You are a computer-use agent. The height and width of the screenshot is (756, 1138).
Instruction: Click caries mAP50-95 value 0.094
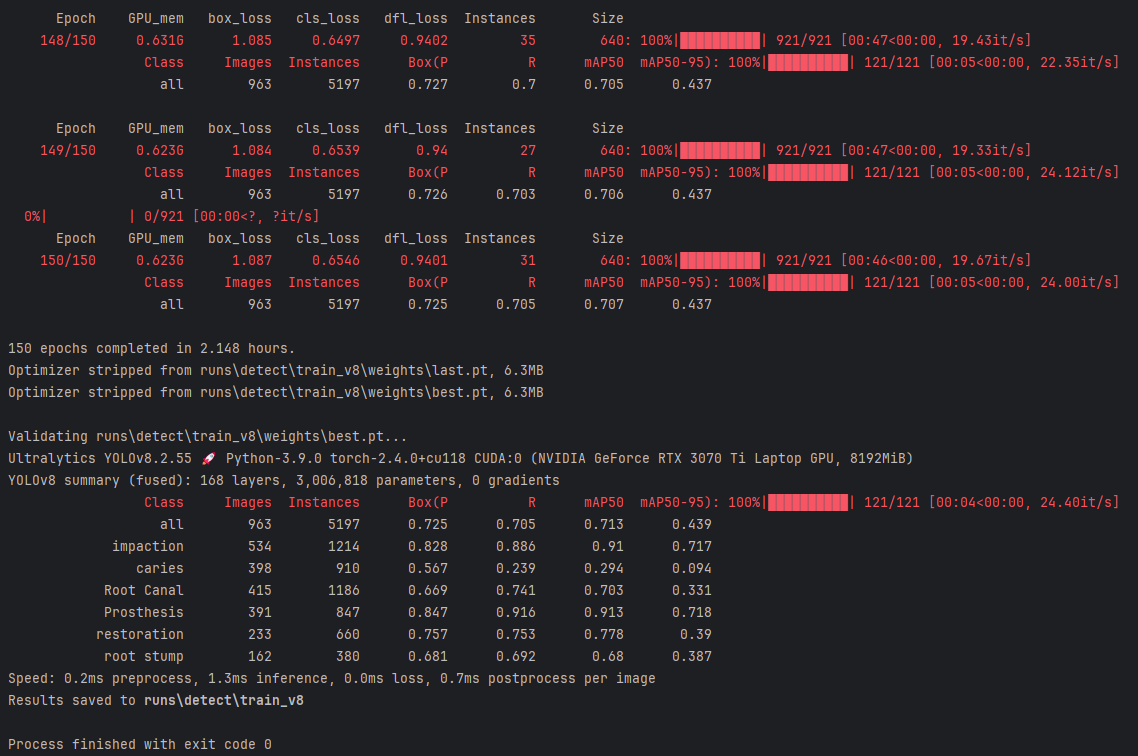click(x=692, y=568)
